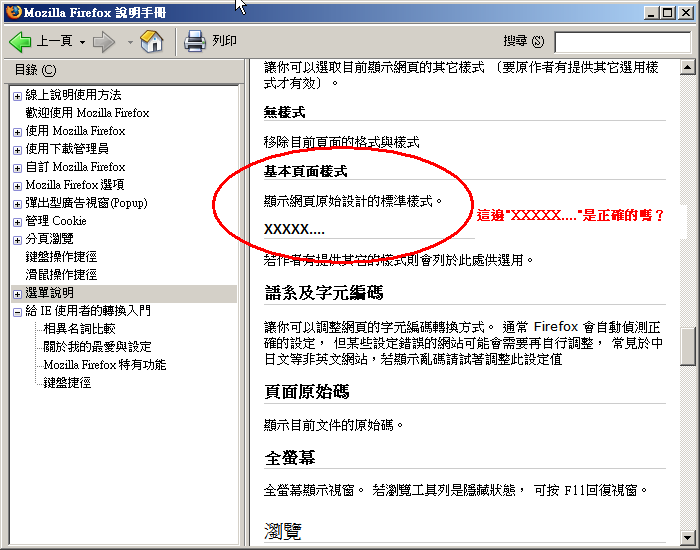The image size is (700, 550).
Task: Open Mozilla Firefox 特有功能 subtopic
Action: (105, 365)
